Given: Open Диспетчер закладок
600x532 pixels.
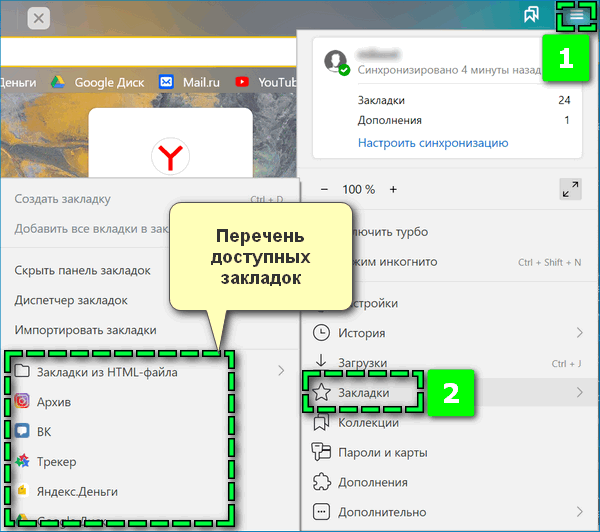Looking at the screenshot, I should [x=150, y=300].
